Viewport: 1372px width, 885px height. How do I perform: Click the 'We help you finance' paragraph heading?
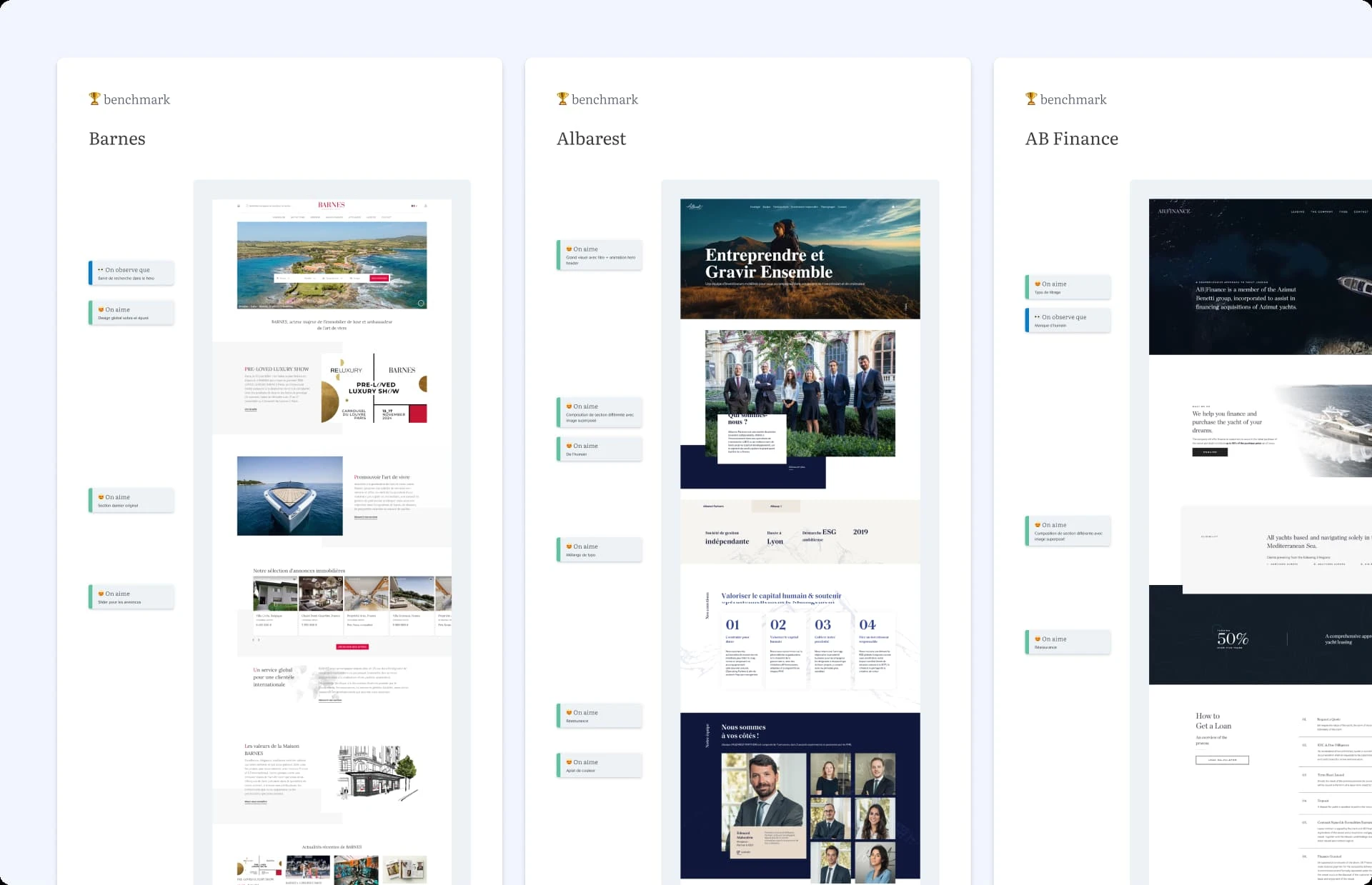point(1227,422)
